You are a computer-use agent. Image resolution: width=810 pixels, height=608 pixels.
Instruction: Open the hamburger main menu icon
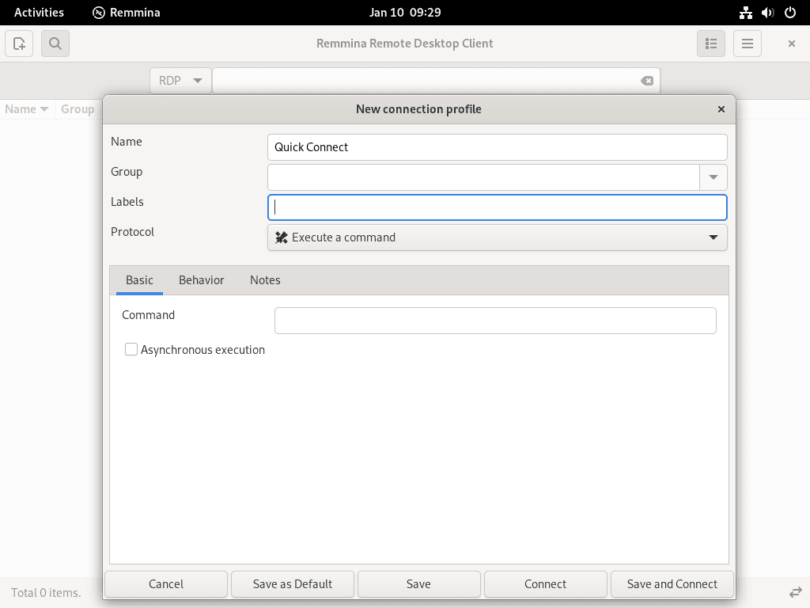coord(746,43)
